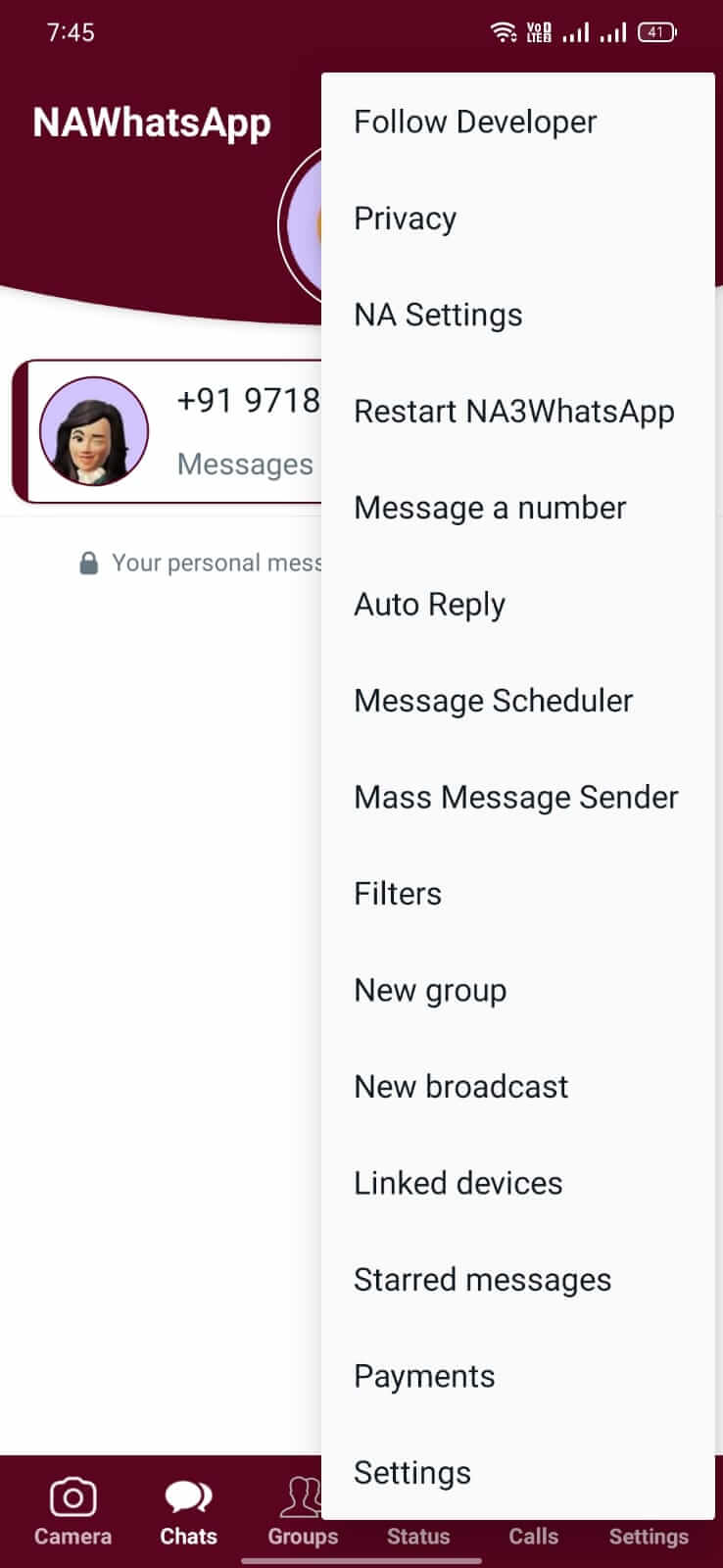Viewport: 723px width, 1568px height.
Task: Tap the Wi-Fi status icon
Action: tap(504, 32)
